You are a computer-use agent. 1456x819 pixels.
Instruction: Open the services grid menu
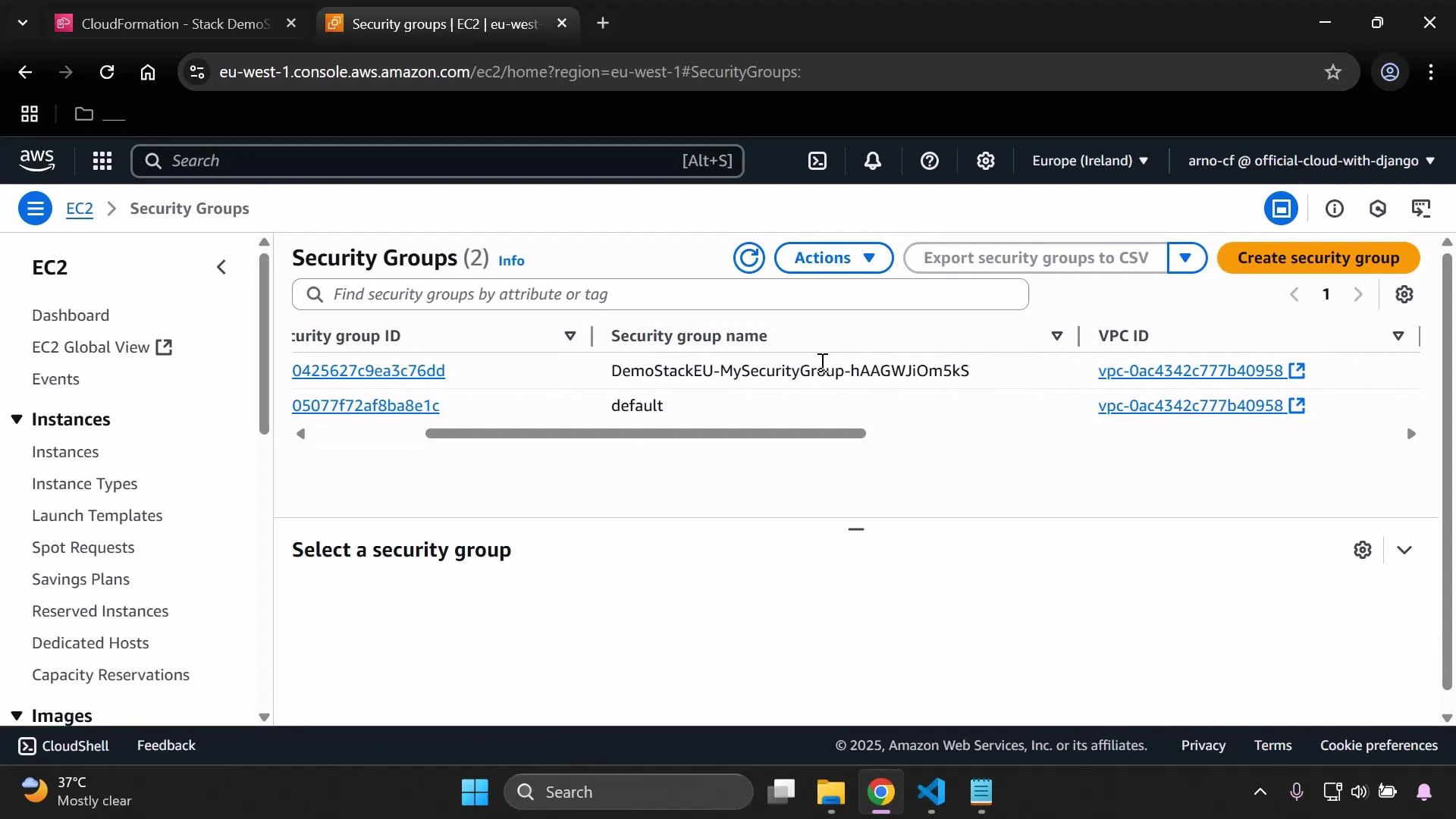[x=102, y=161]
